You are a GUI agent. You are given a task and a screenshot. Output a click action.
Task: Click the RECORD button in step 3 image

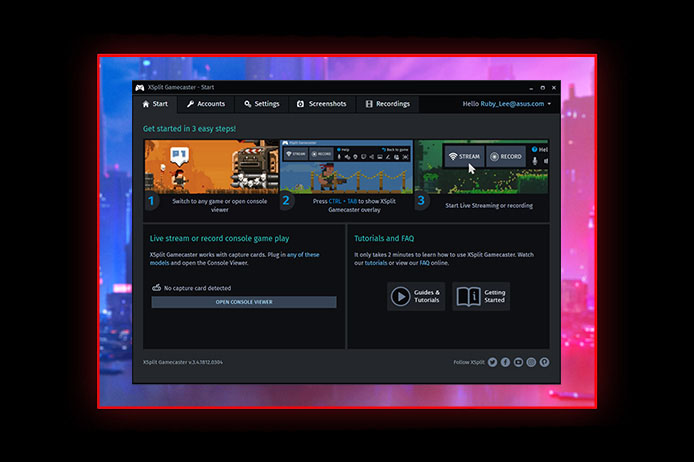click(506, 157)
